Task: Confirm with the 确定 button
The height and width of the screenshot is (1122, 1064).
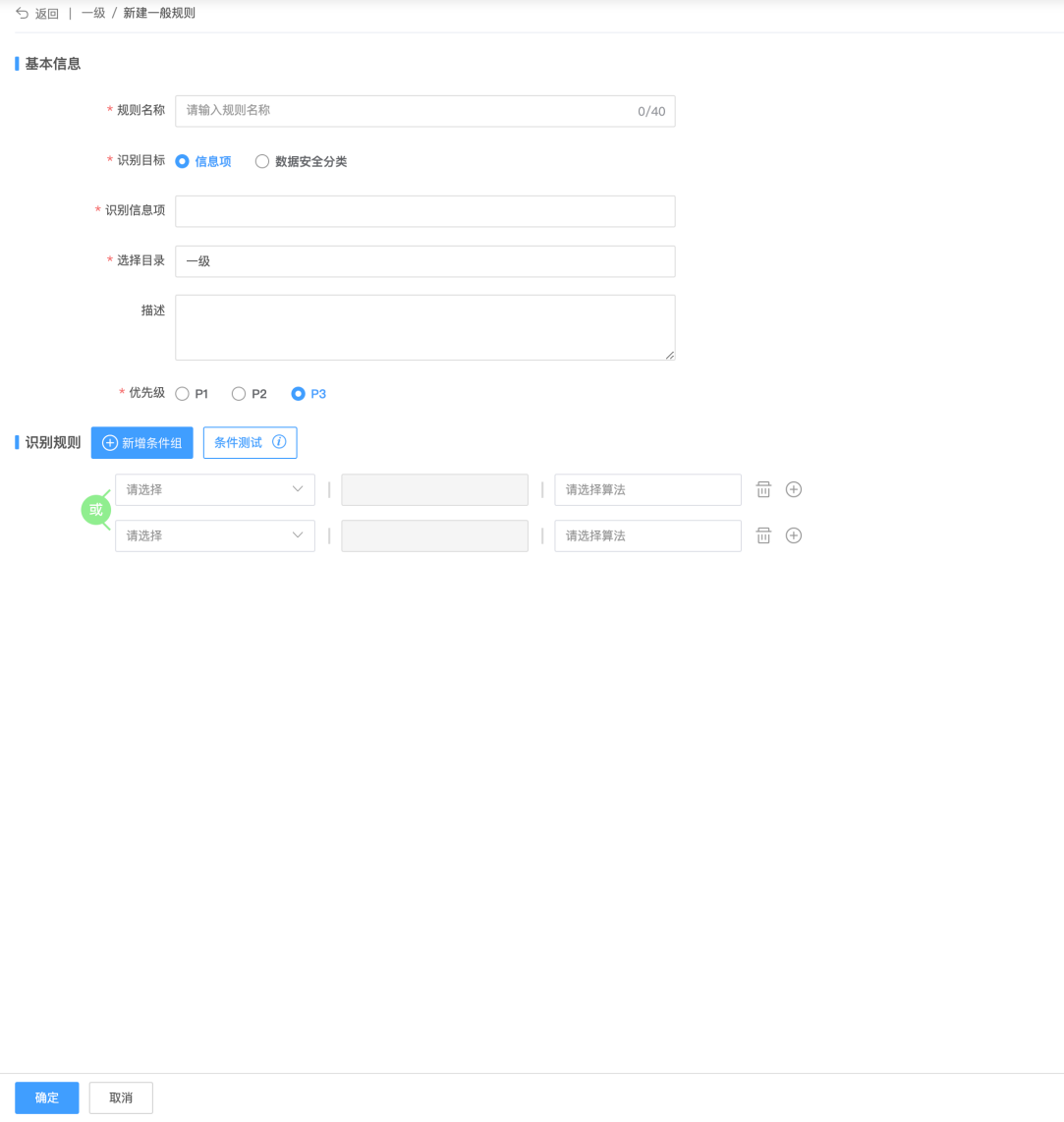Action: click(46, 1097)
